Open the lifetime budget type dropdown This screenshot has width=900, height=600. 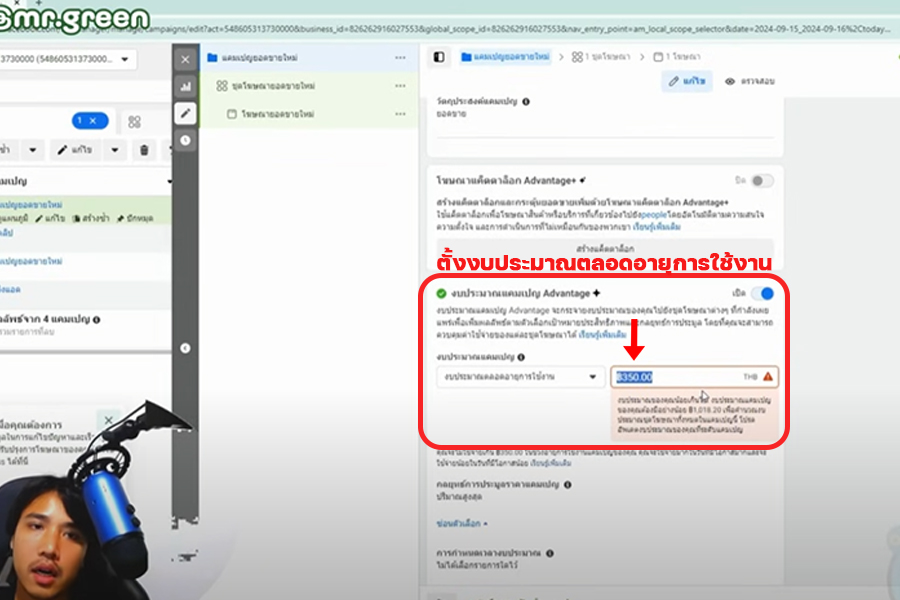520,377
